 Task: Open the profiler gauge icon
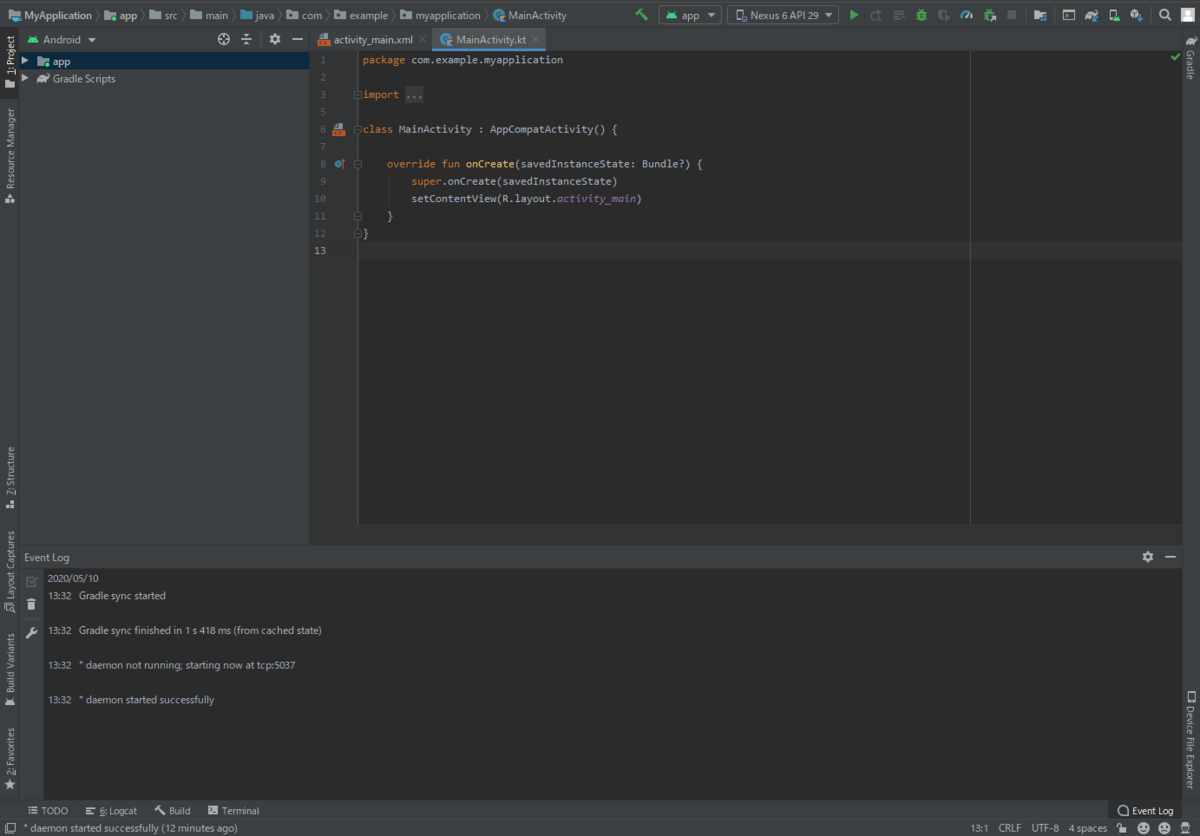coord(966,15)
